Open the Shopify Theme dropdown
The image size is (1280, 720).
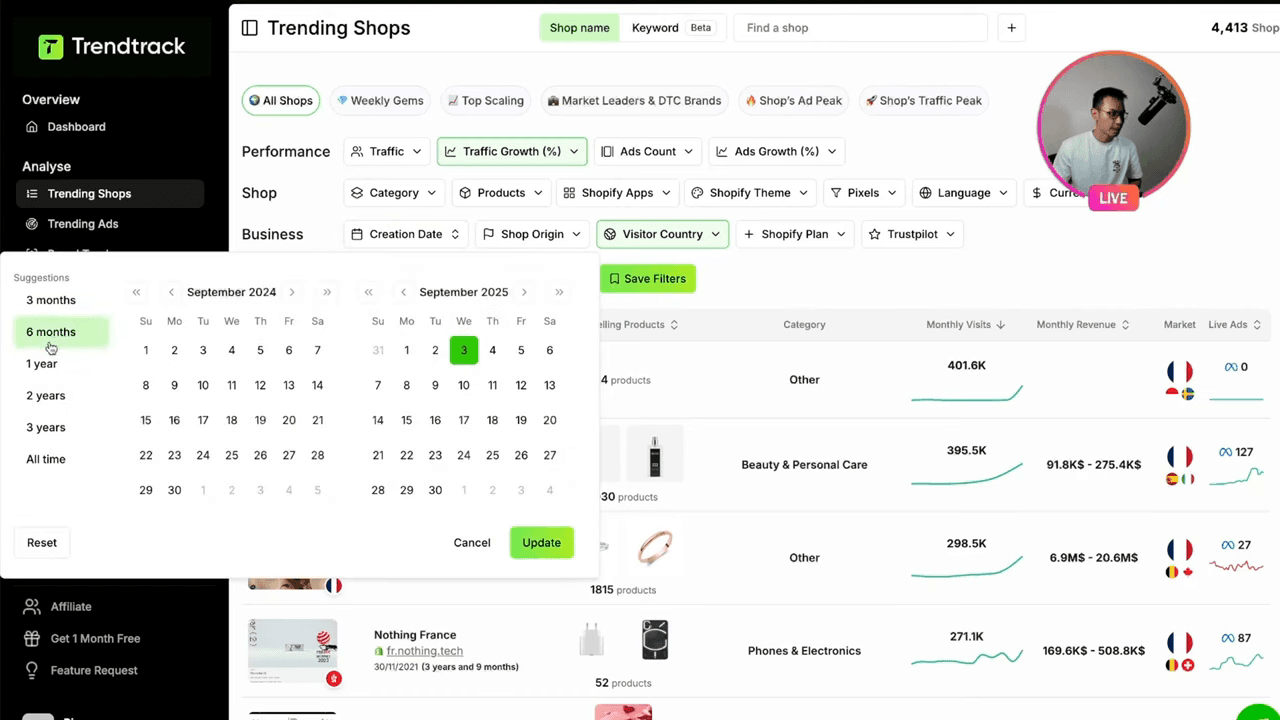pos(748,192)
